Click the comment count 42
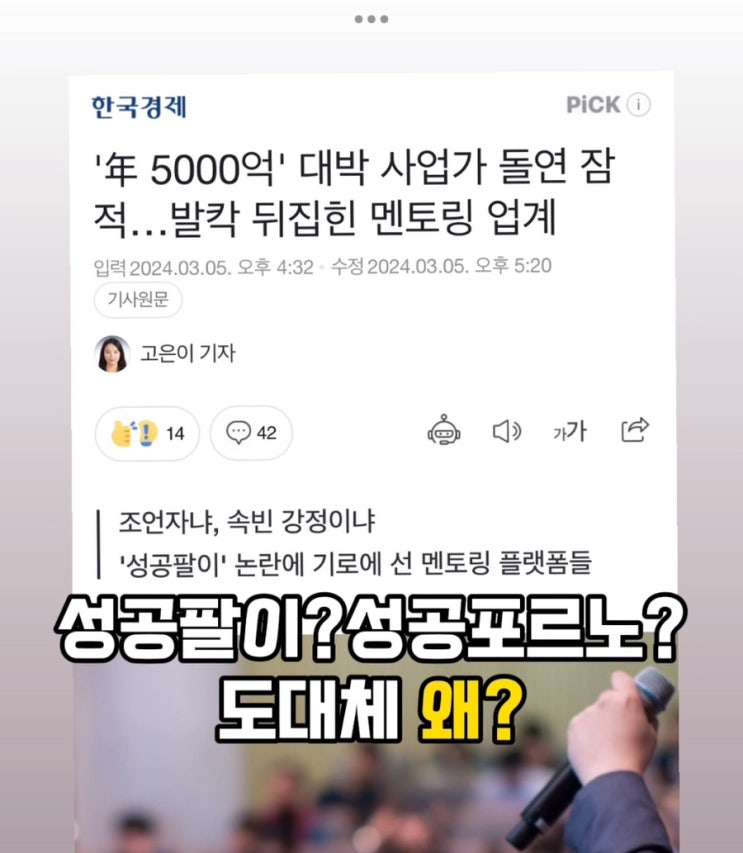 [x=267, y=433]
